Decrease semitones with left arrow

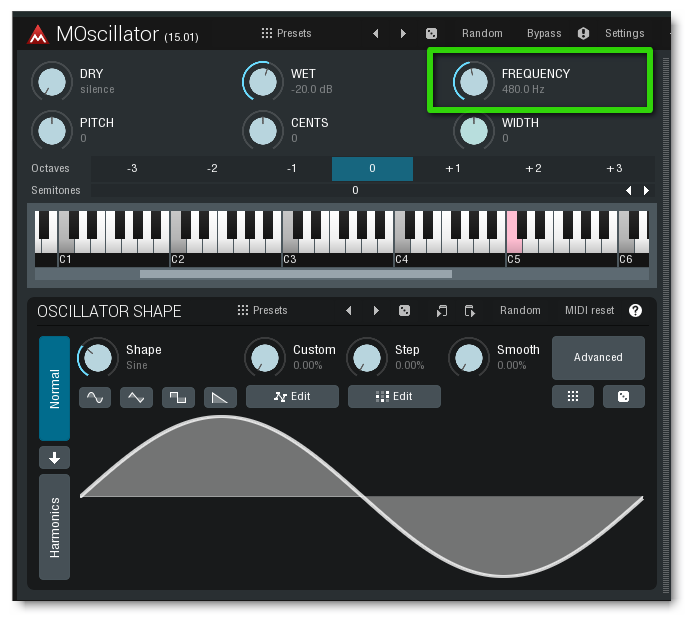coord(629,190)
